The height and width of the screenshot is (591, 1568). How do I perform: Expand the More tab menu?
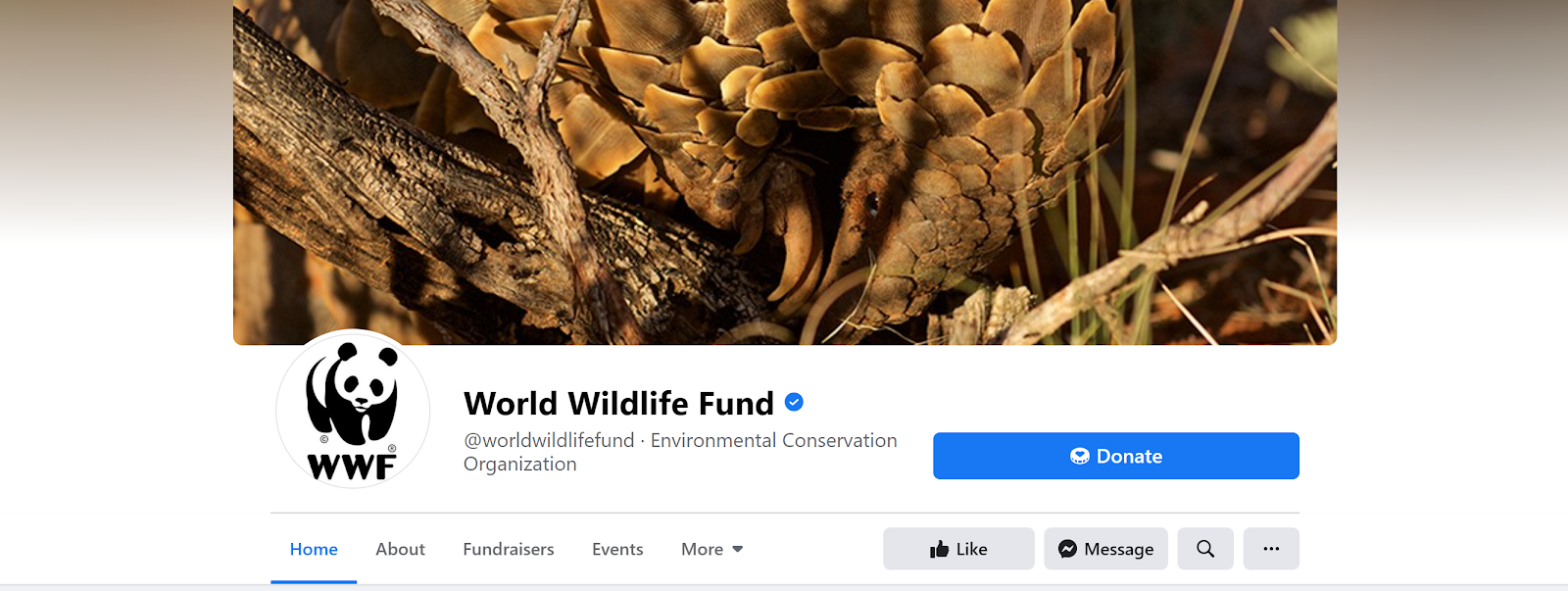pyautogui.click(x=703, y=549)
